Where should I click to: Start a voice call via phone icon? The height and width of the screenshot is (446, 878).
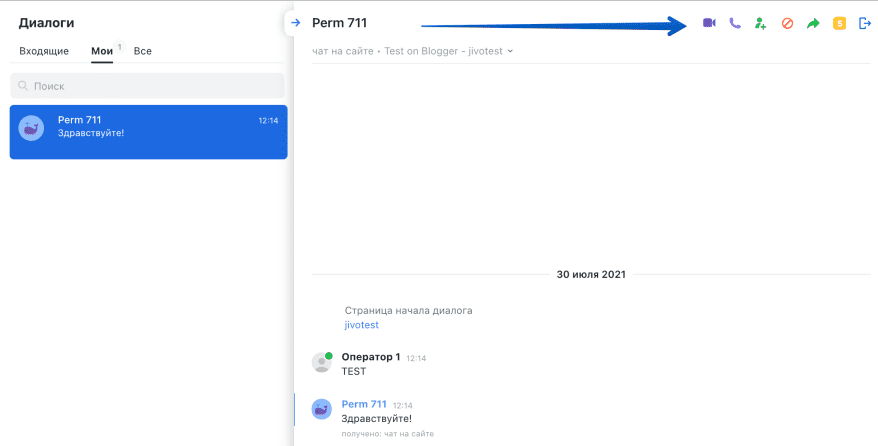coord(735,23)
